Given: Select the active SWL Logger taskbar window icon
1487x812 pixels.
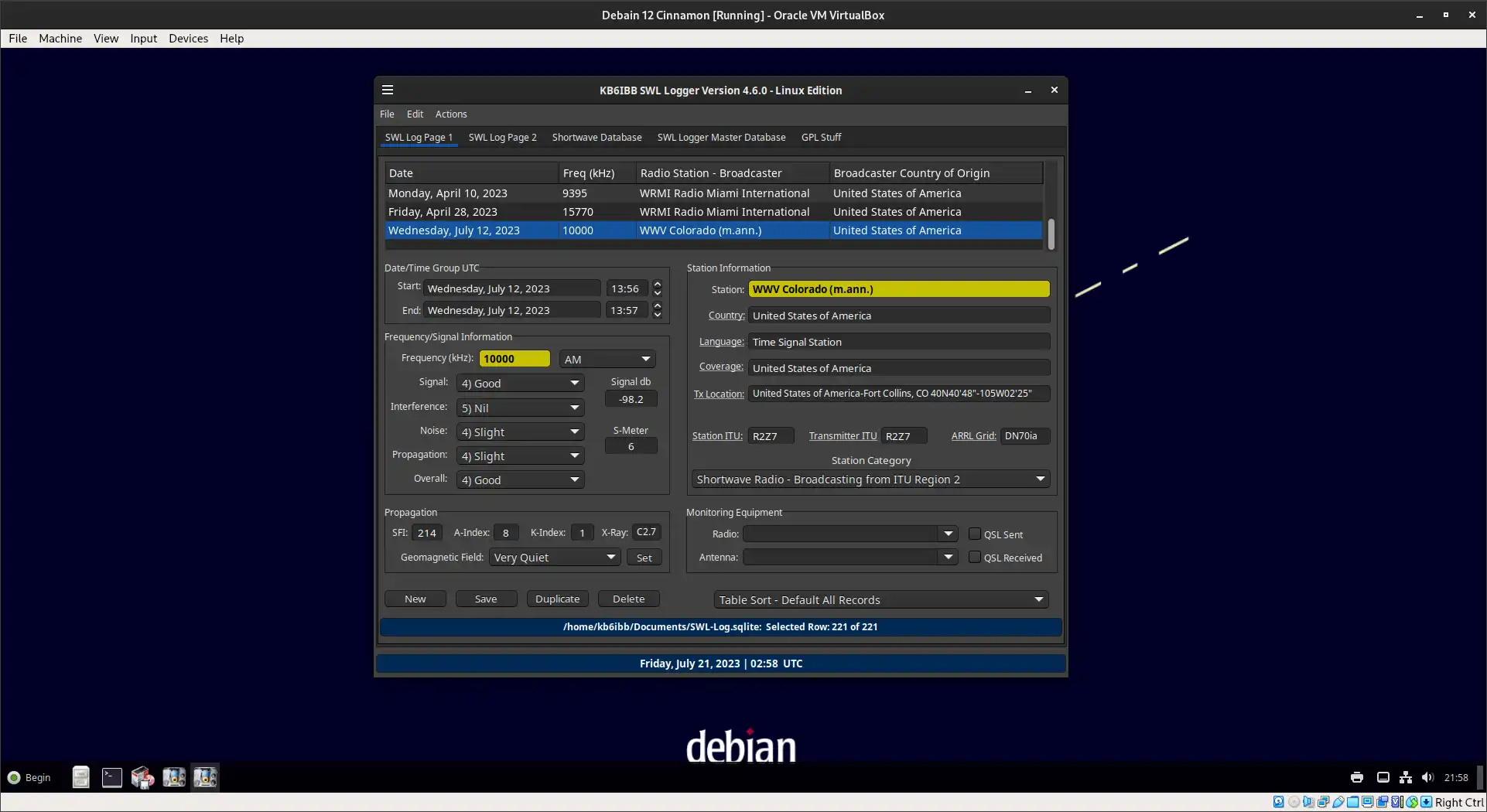Looking at the screenshot, I should [205, 777].
